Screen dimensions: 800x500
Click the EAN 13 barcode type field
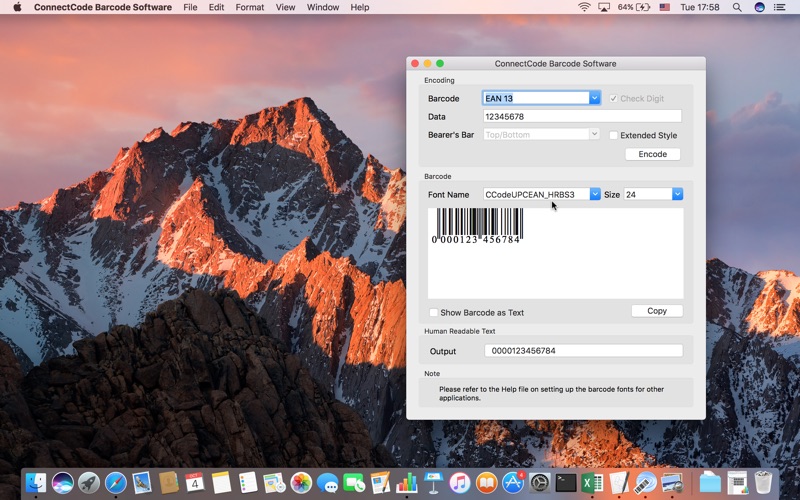click(x=536, y=98)
